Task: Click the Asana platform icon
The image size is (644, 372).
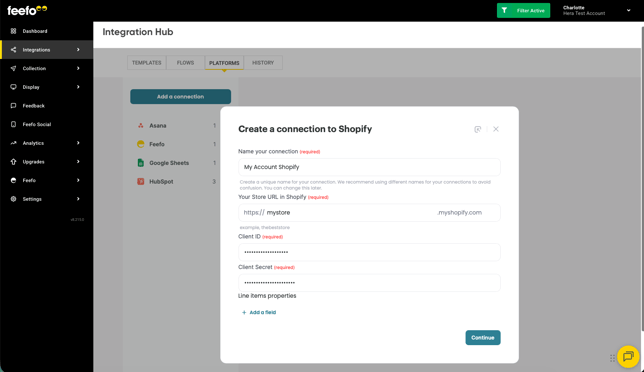Action: [140, 126]
